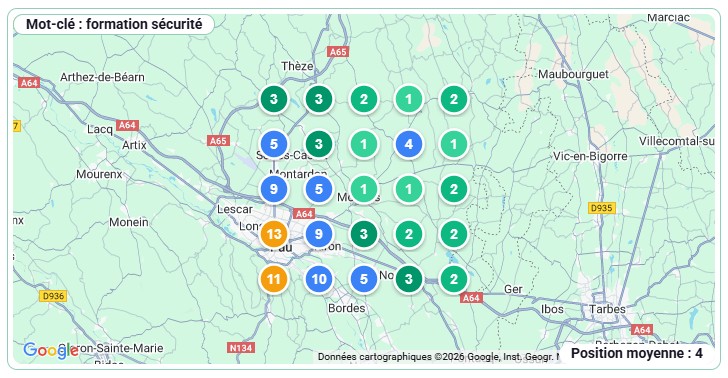Click blue marker 5 right of blue 10

point(364,279)
